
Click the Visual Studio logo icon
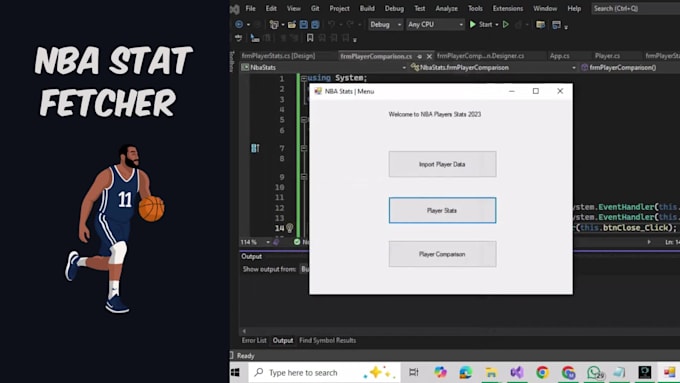pyautogui.click(x=235, y=9)
